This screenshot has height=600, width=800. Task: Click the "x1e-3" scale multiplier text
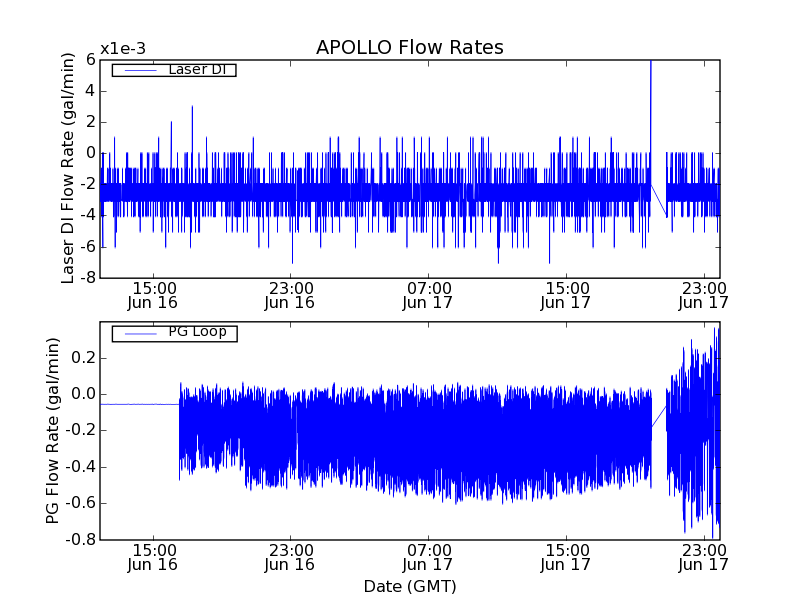click(122, 50)
